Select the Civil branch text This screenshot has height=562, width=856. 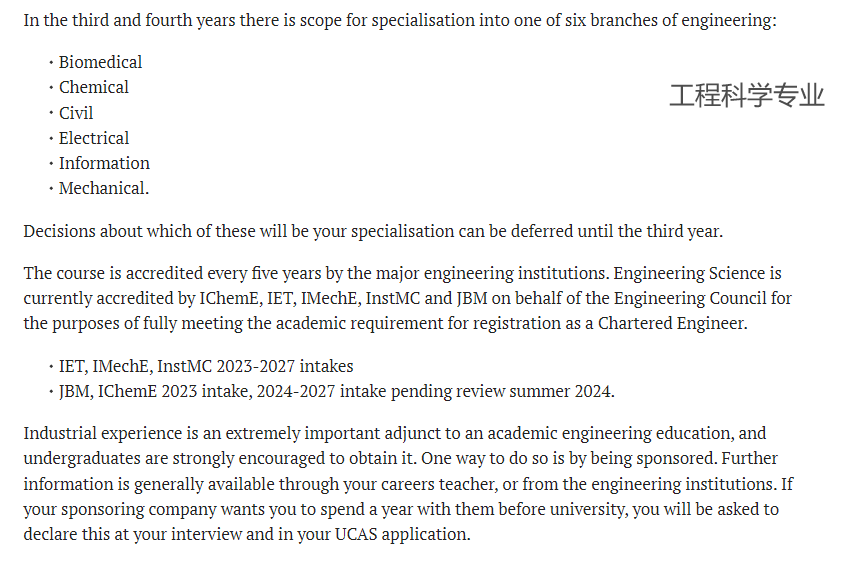[x=76, y=113]
